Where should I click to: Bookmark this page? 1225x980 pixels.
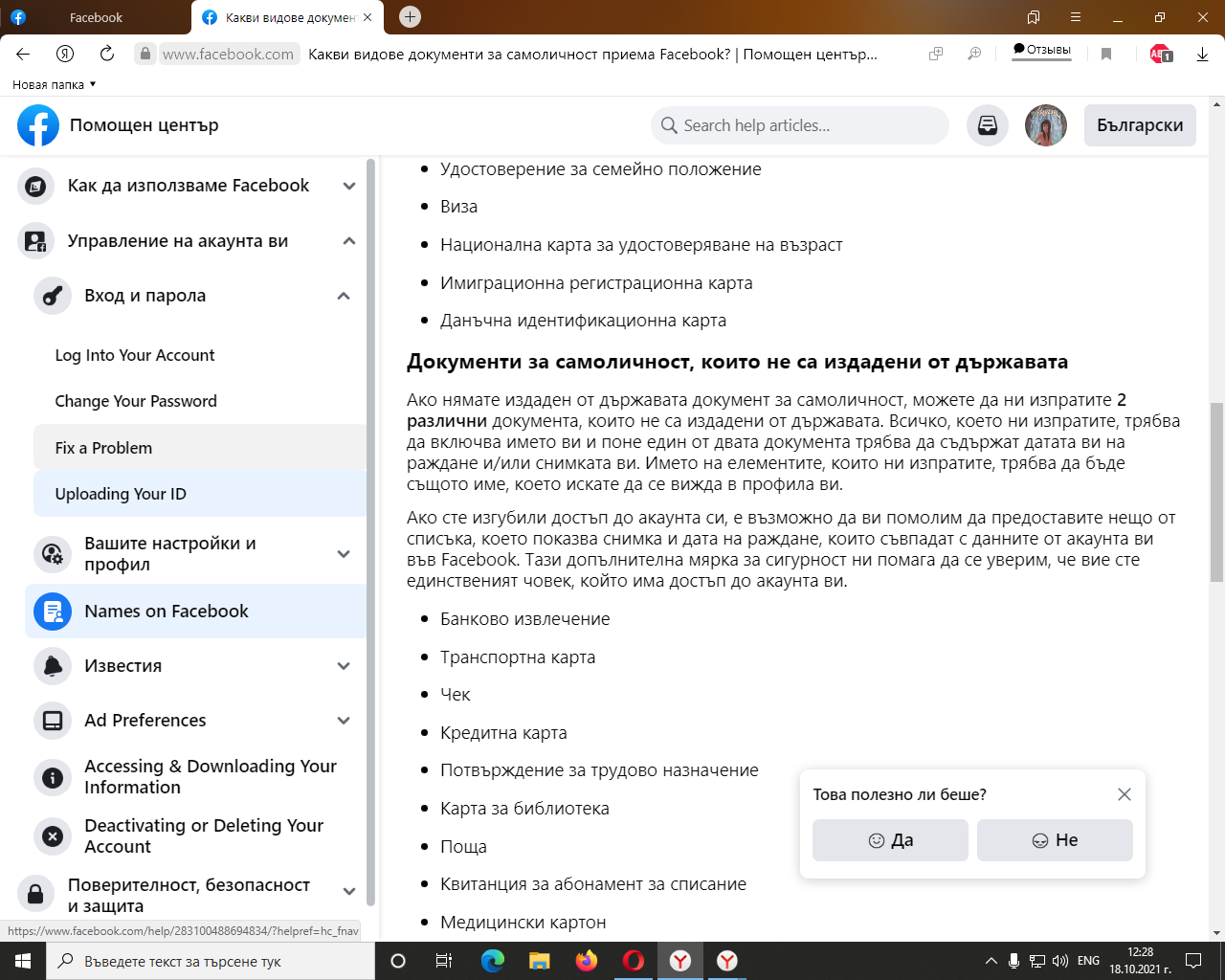[1106, 54]
